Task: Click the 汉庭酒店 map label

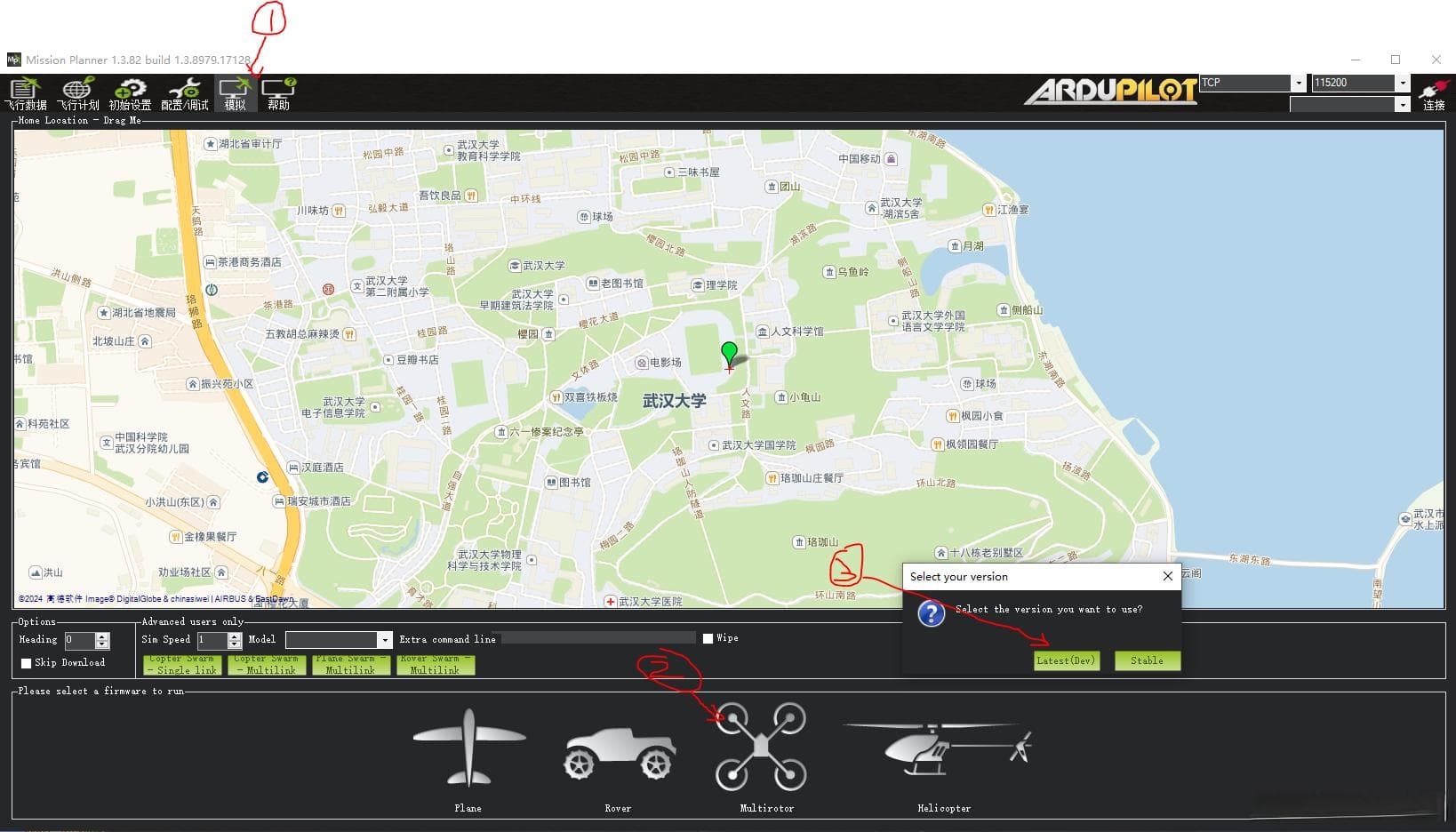Action: tap(322, 468)
